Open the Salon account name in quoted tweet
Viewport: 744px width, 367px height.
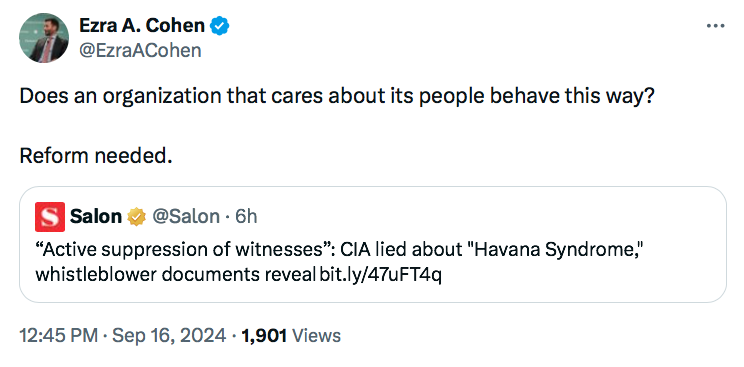[x=96, y=217]
